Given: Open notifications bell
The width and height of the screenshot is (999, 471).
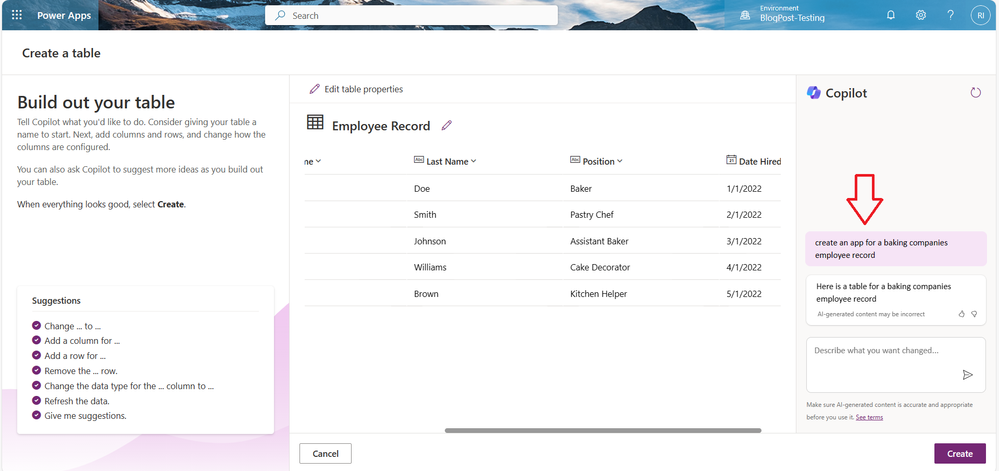Looking at the screenshot, I should [x=891, y=15].
